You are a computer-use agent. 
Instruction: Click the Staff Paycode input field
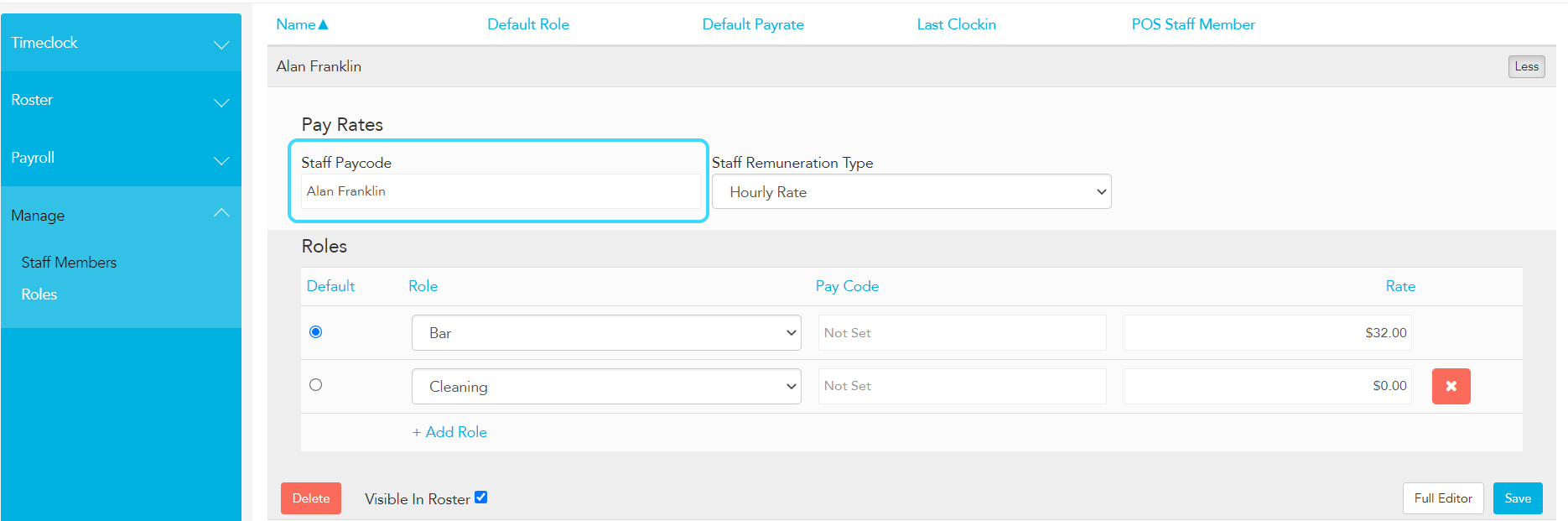click(501, 191)
